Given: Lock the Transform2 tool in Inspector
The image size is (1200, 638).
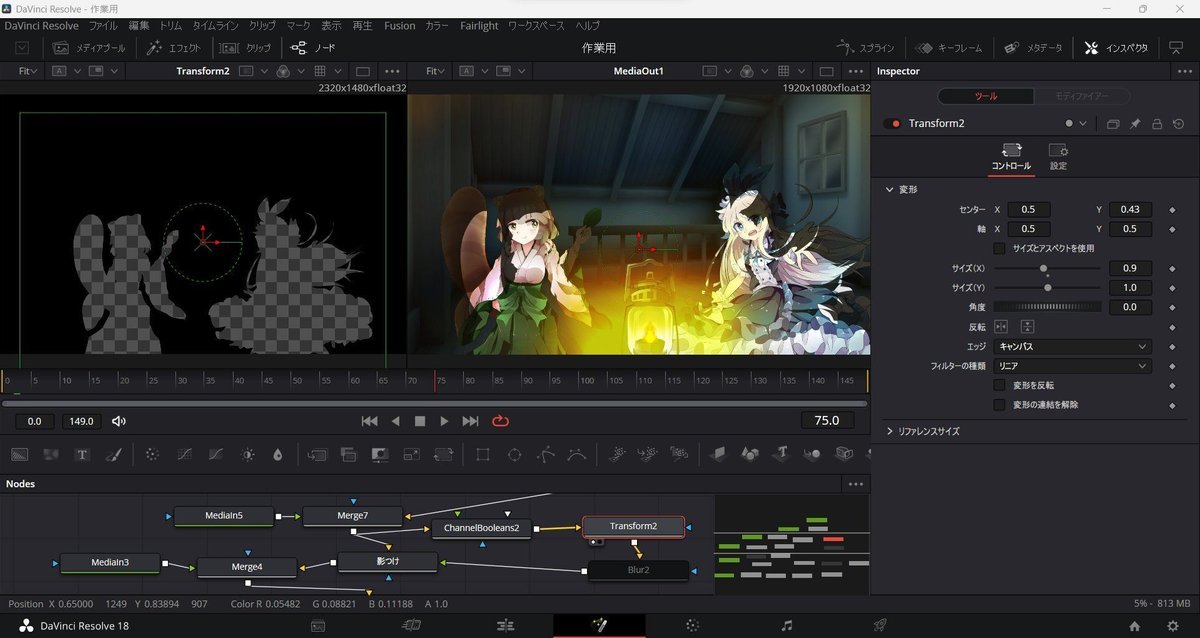Looking at the screenshot, I should click(1157, 124).
